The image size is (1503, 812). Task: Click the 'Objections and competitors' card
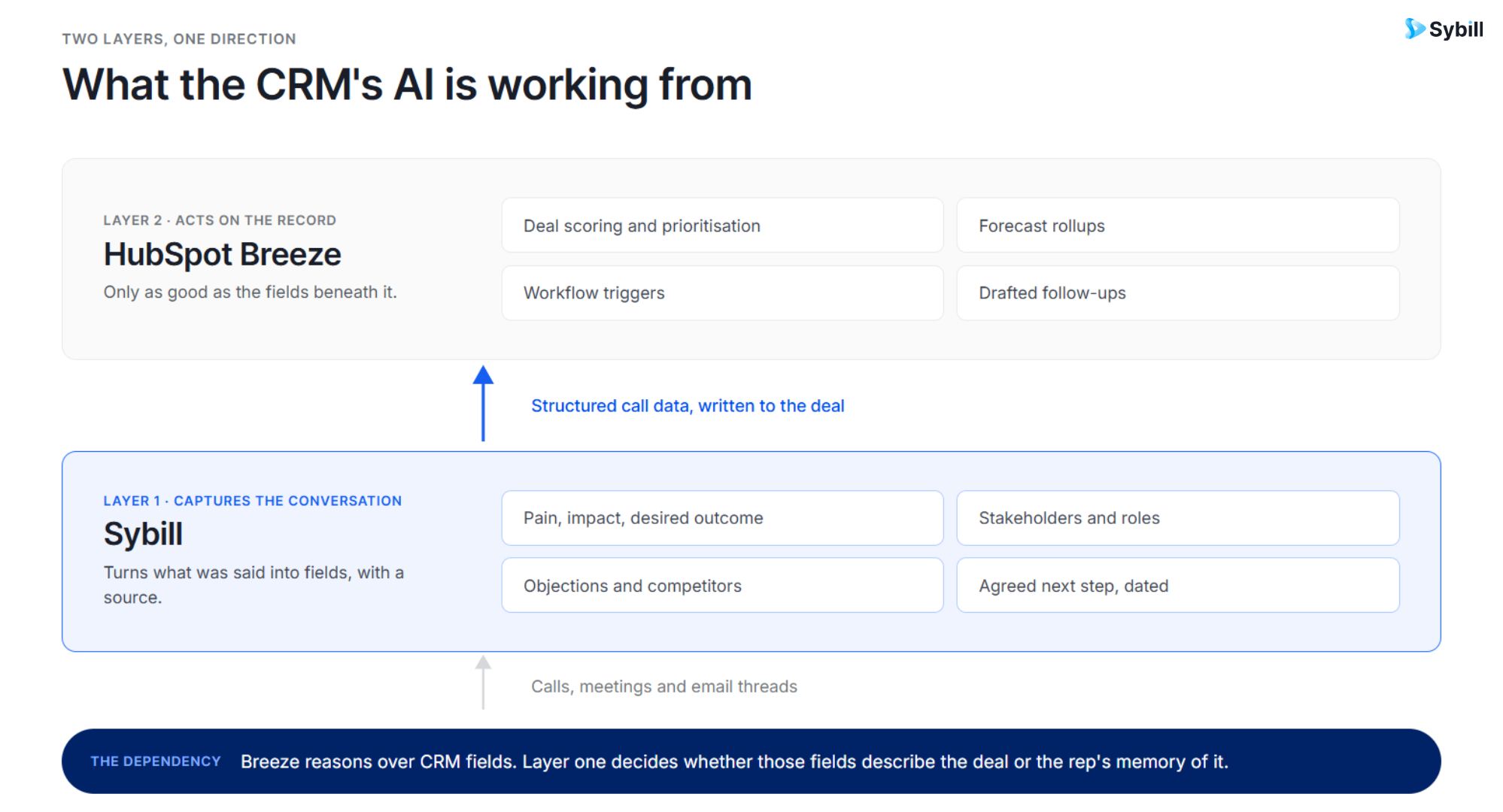[x=722, y=585]
